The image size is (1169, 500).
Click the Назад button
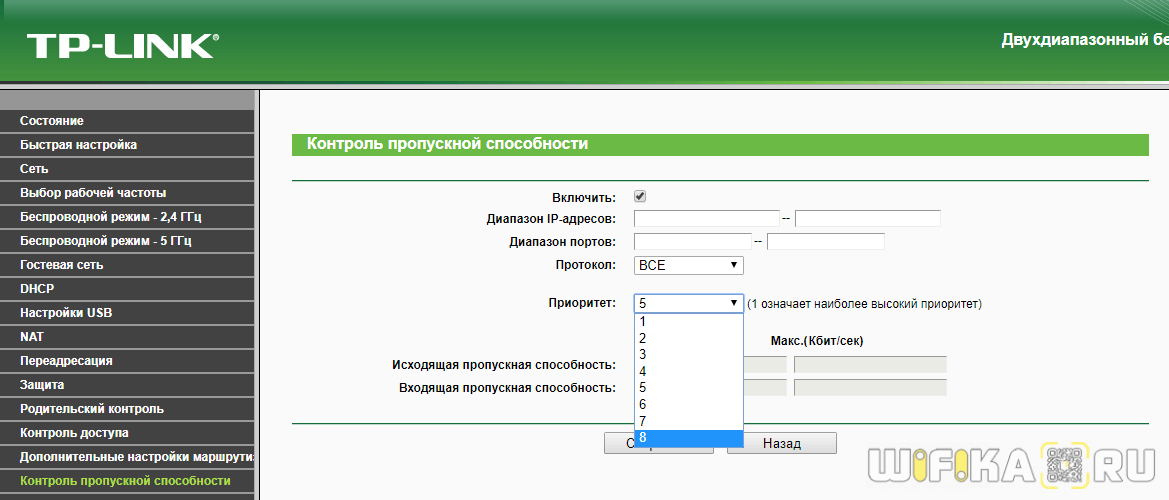coord(781,443)
